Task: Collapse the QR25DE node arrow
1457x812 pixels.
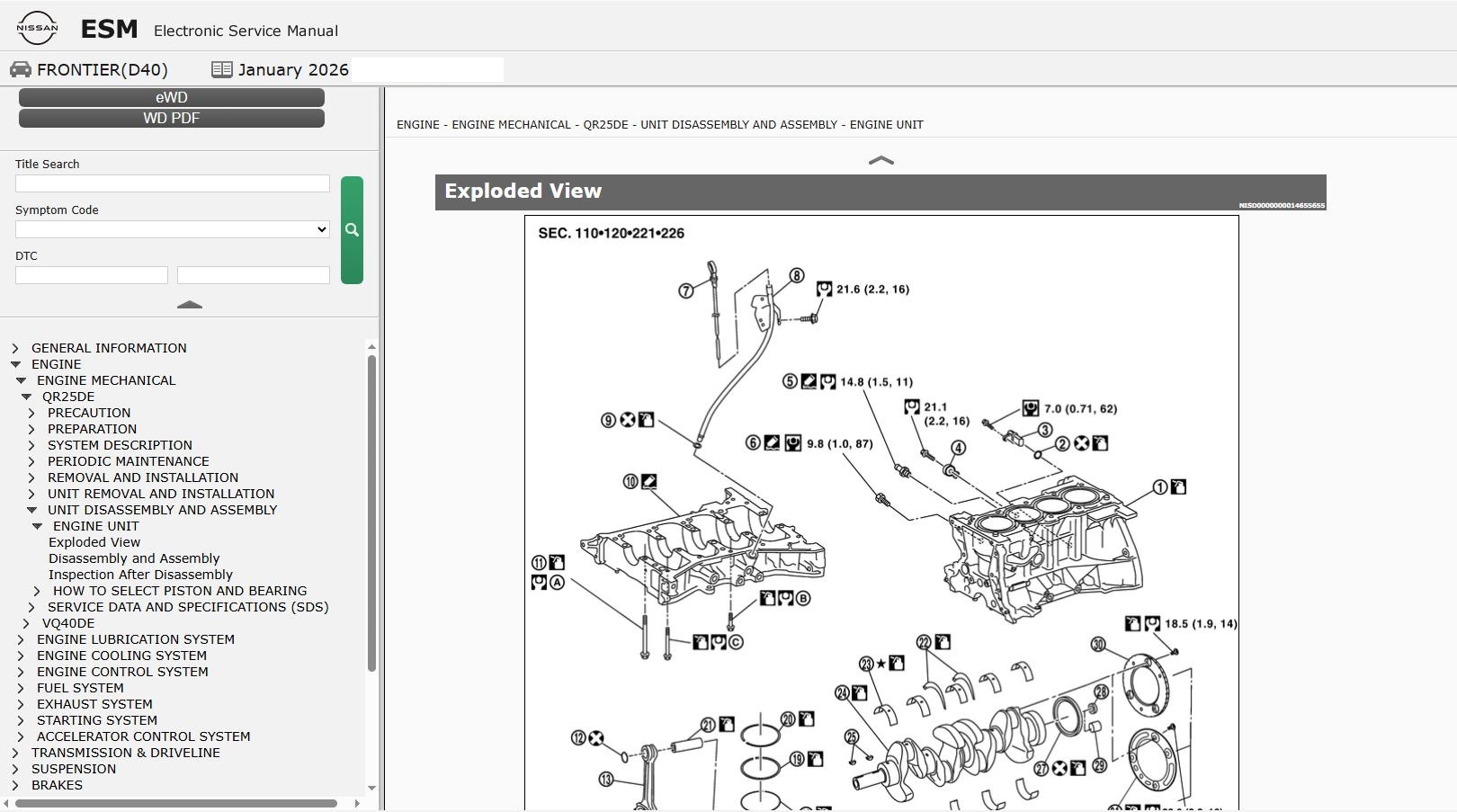Action: (26, 397)
